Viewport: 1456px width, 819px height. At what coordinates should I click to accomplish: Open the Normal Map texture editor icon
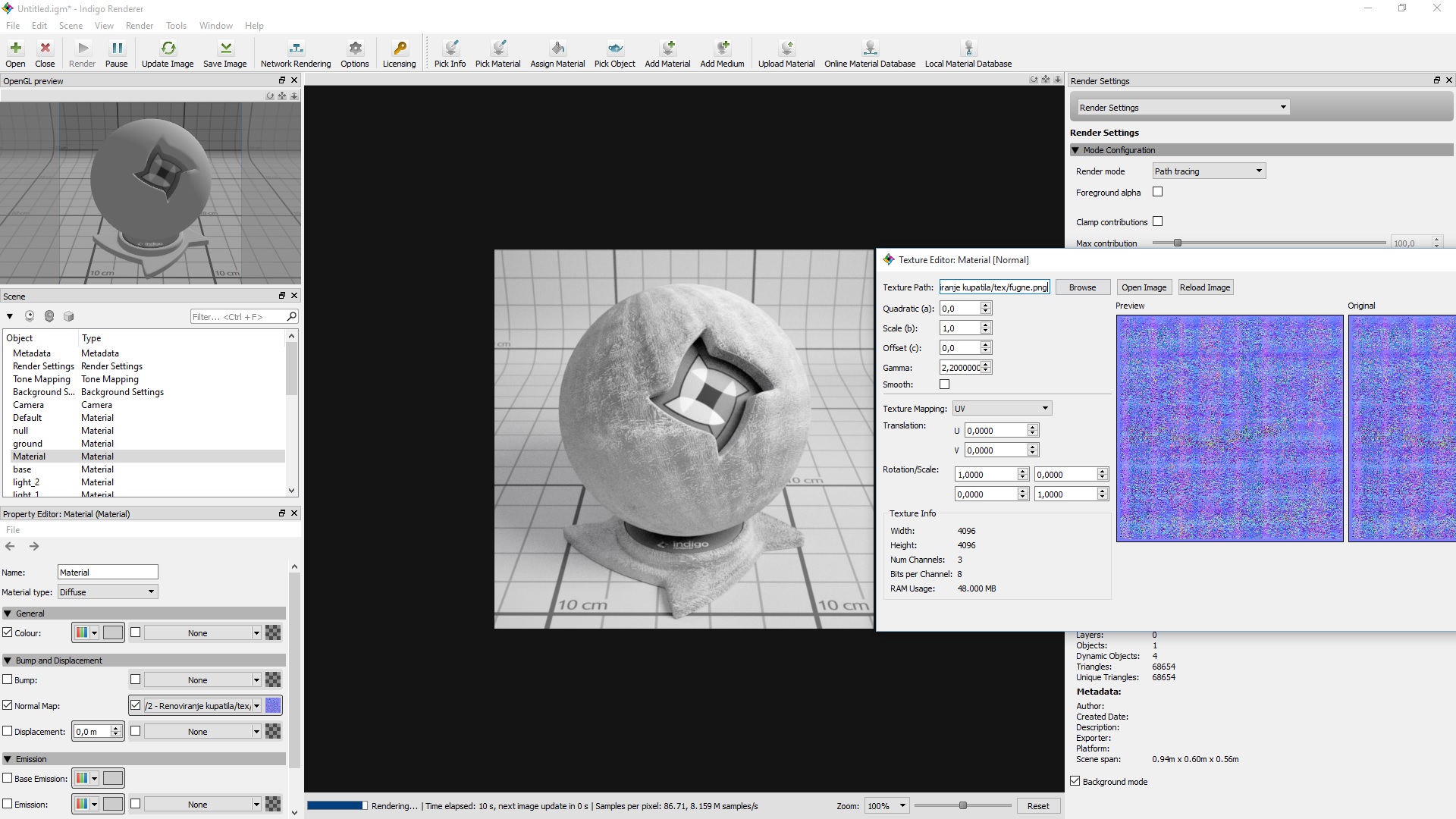[x=273, y=705]
